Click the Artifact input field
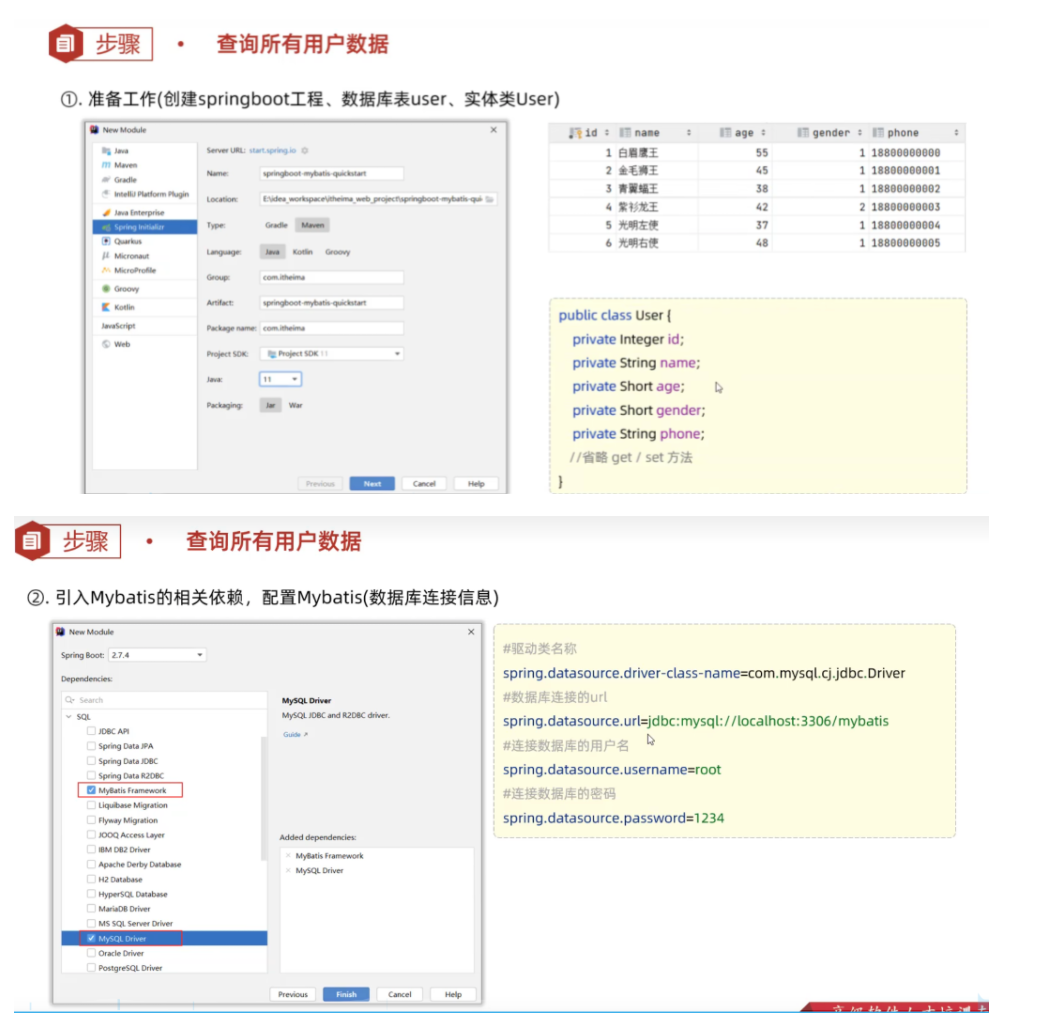Image resolution: width=1040 pixels, height=1021 pixels. [x=331, y=303]
